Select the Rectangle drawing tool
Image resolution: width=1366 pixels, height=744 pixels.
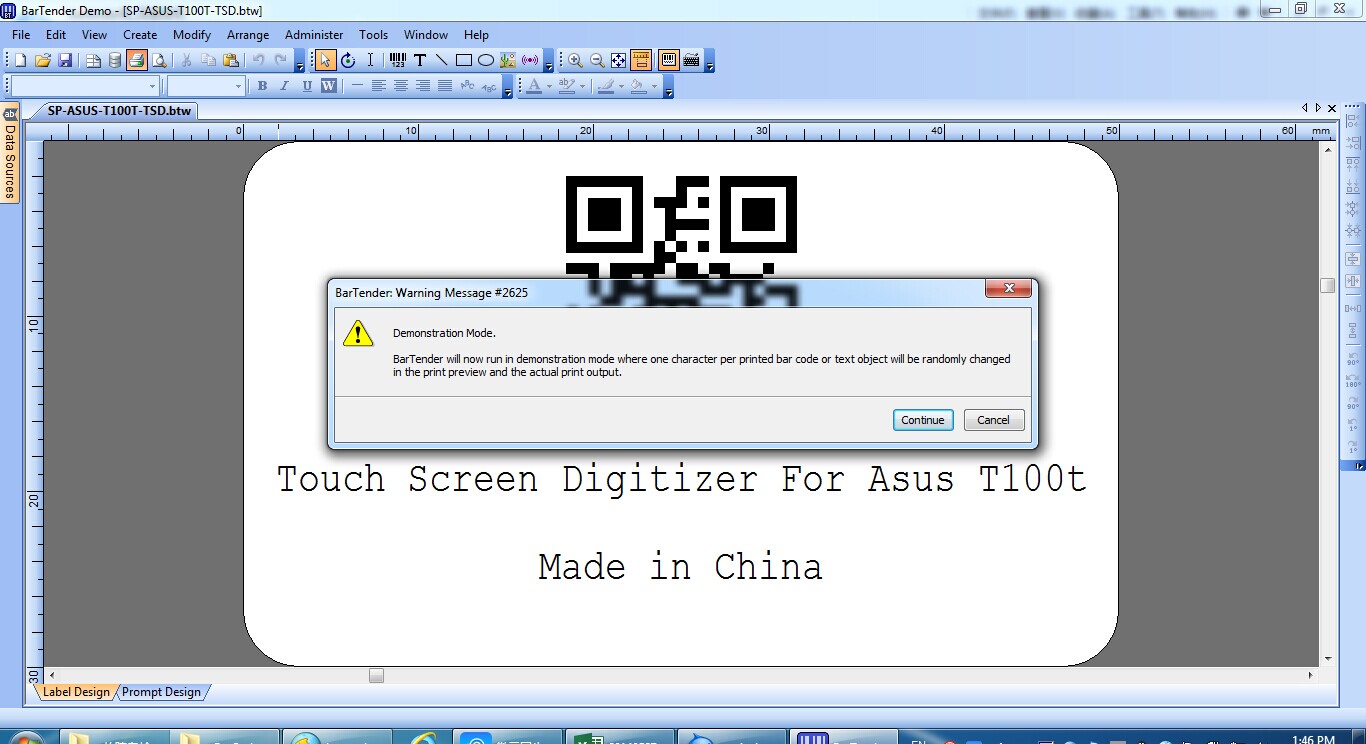point(464,61)
